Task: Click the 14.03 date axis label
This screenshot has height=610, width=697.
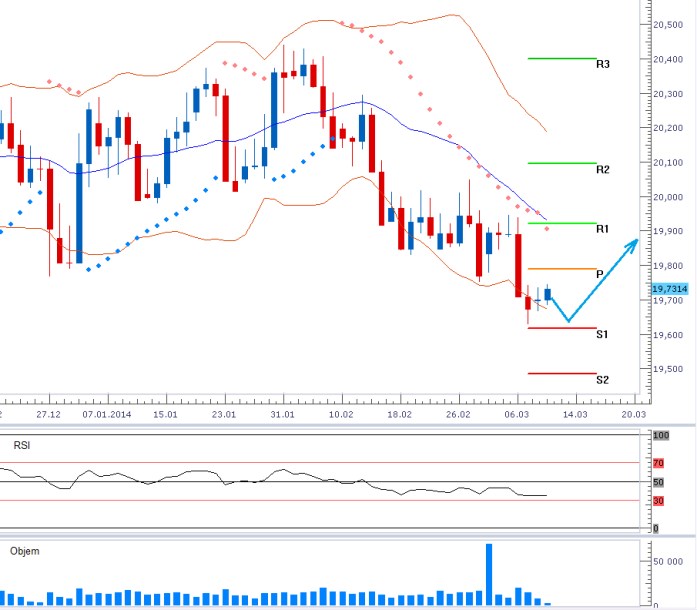Action: 575,415
